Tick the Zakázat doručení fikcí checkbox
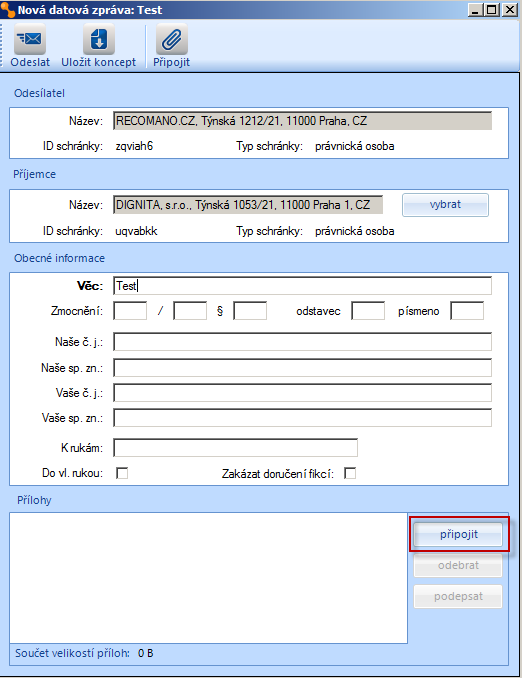The width and height of the screenshot is (522, 678). tap(350, 473)
